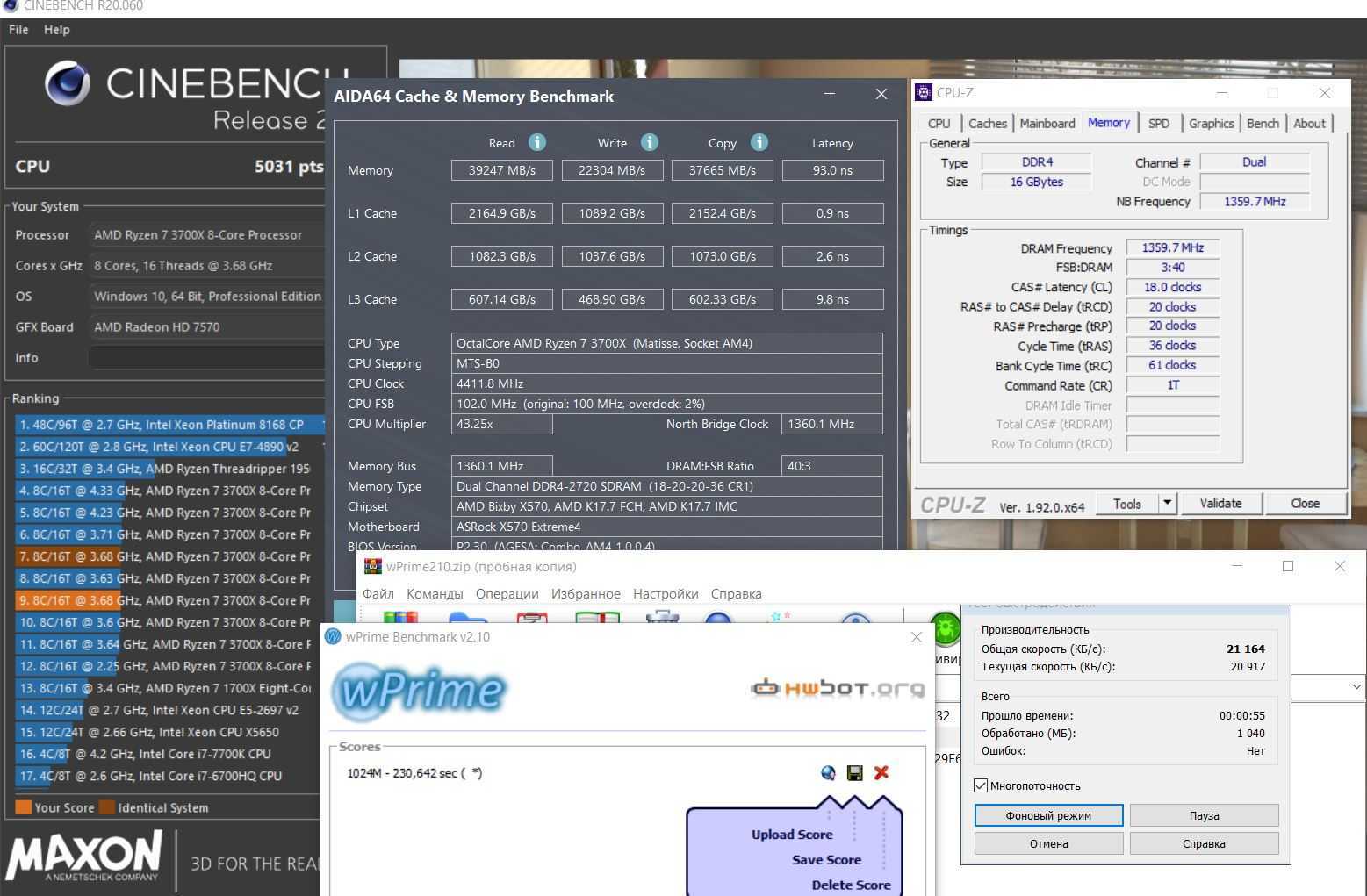Toggle the Многопоточность checkbox
1367x896 pixels.
click(981, 785)
